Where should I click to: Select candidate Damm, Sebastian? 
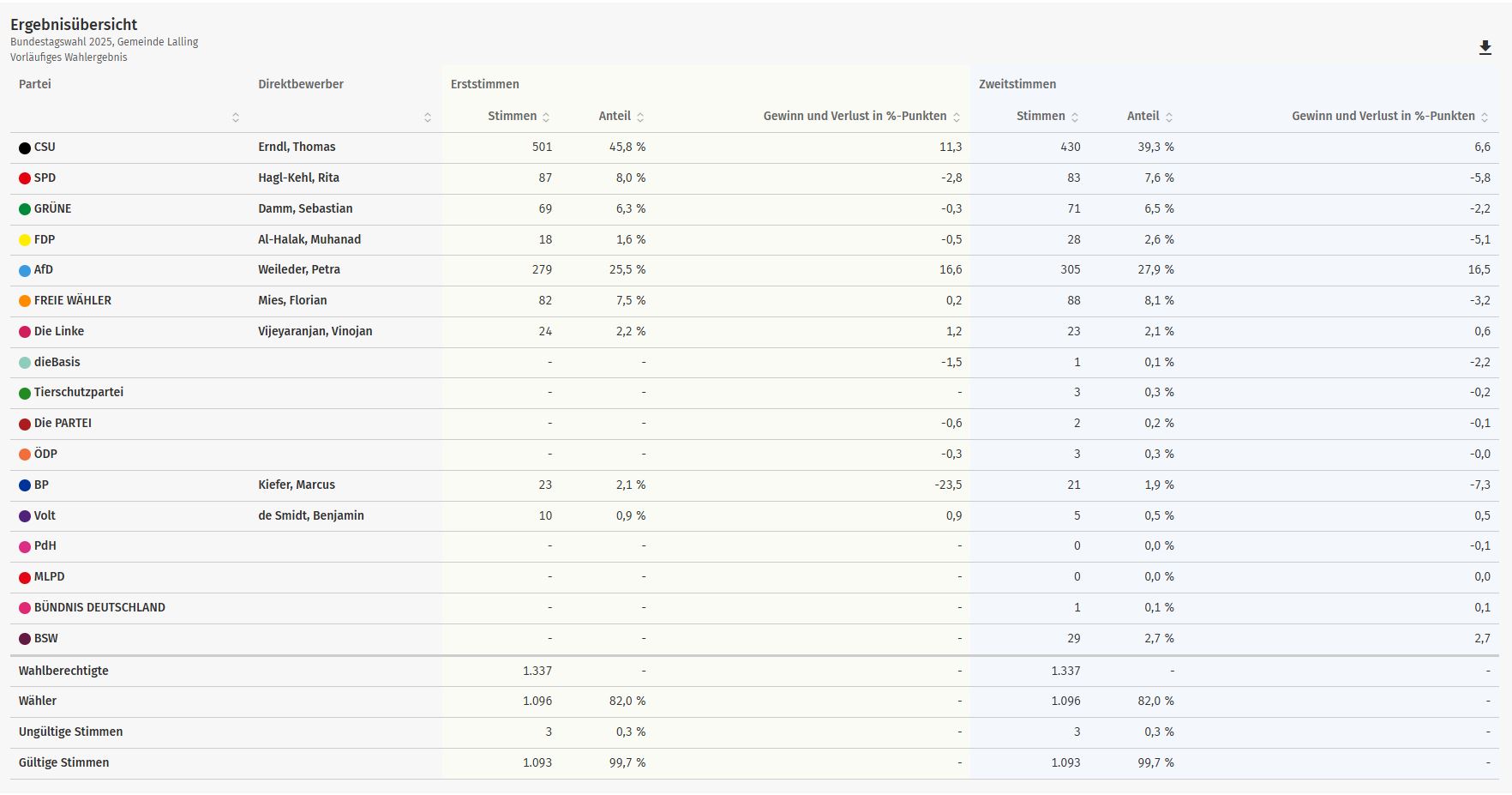point(305,208)
